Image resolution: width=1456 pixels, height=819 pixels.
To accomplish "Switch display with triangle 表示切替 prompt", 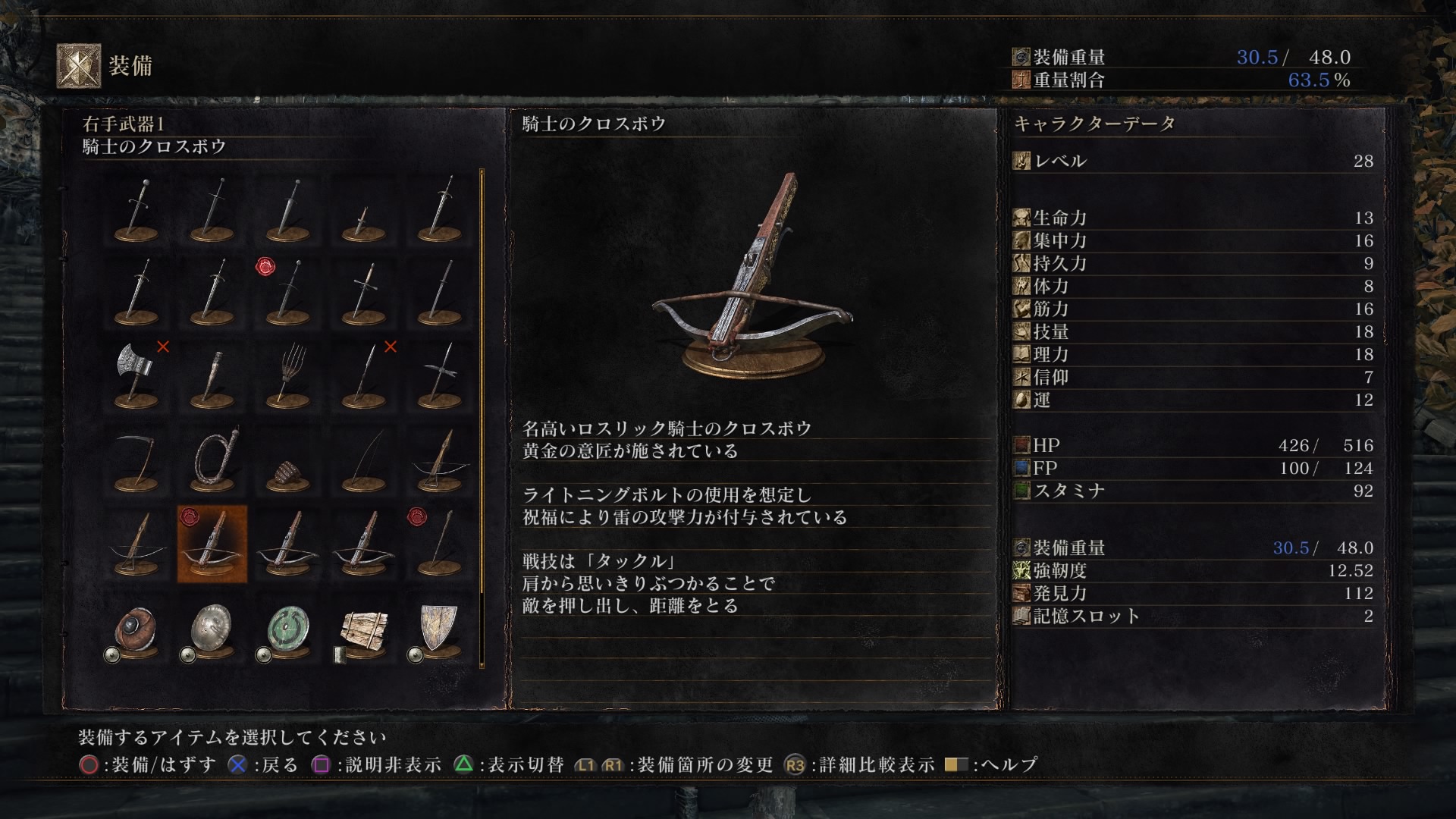I will click(x=509, y=764).
